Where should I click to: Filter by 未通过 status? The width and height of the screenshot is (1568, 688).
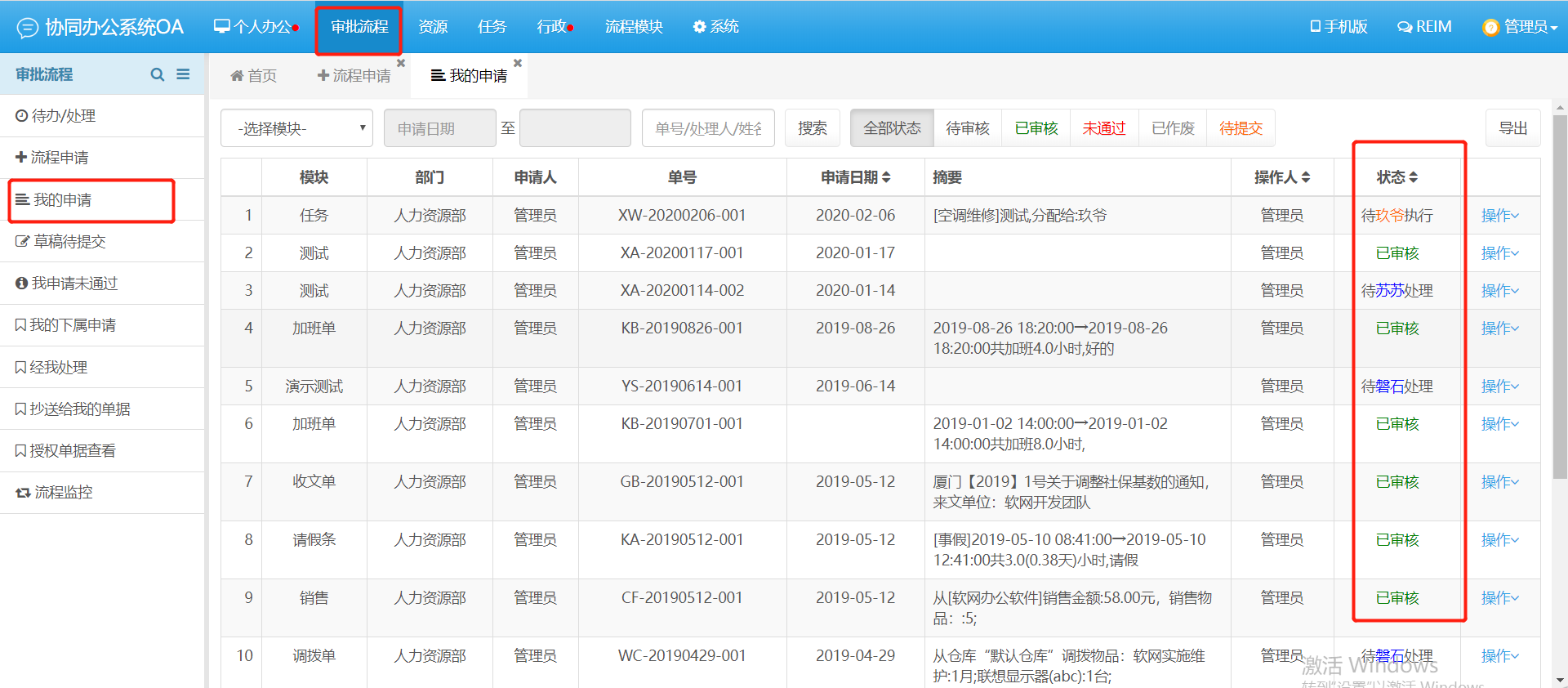(x=1104, y=128)
